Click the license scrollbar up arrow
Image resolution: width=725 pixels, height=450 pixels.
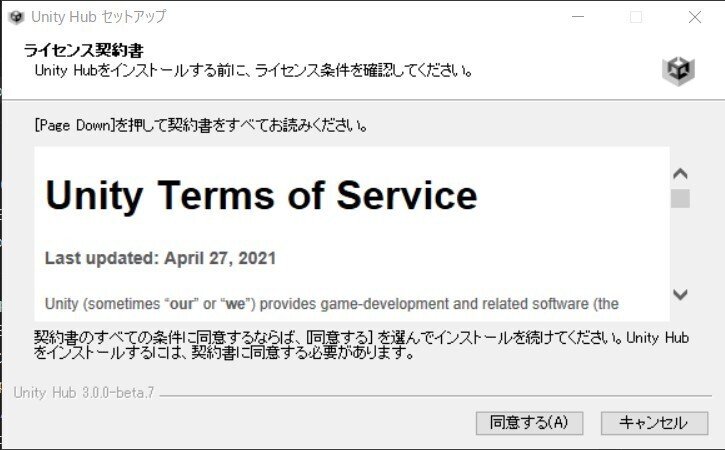(x=680, y=174)
